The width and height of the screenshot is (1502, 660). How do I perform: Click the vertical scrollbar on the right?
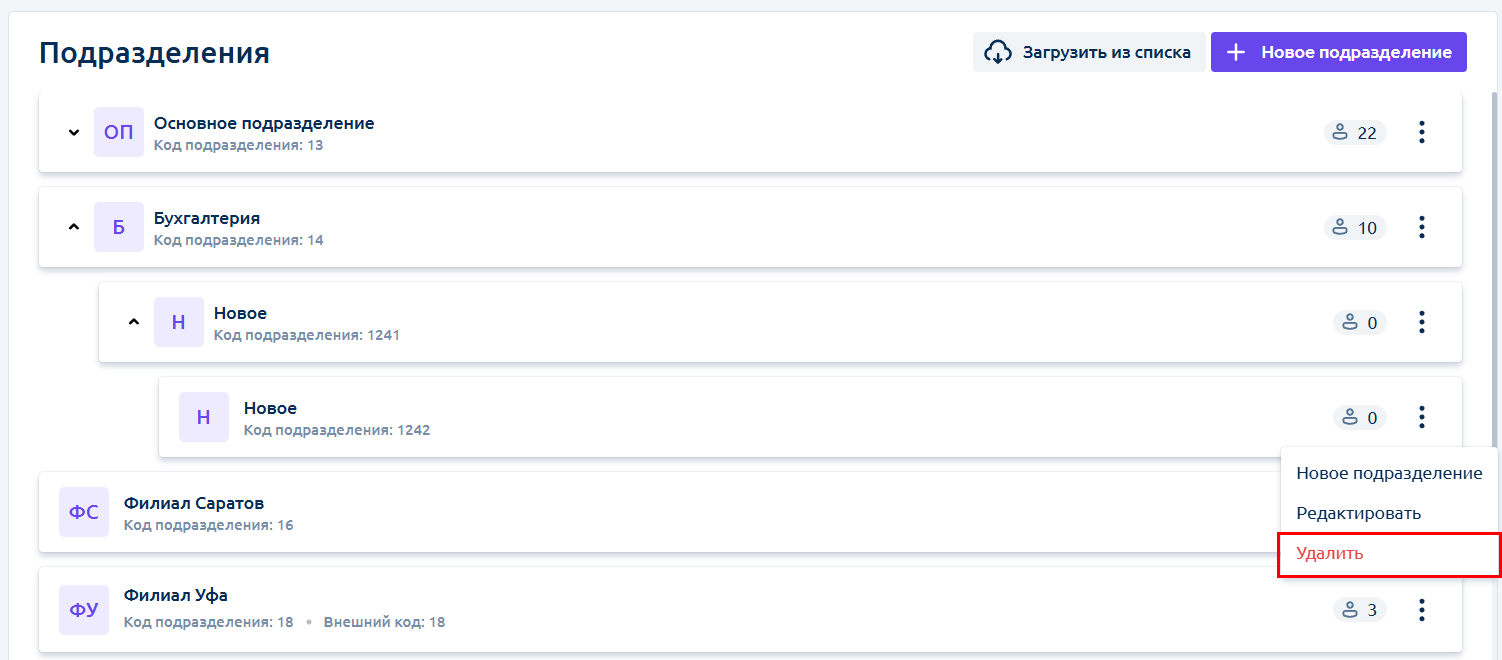(1496, 270)
